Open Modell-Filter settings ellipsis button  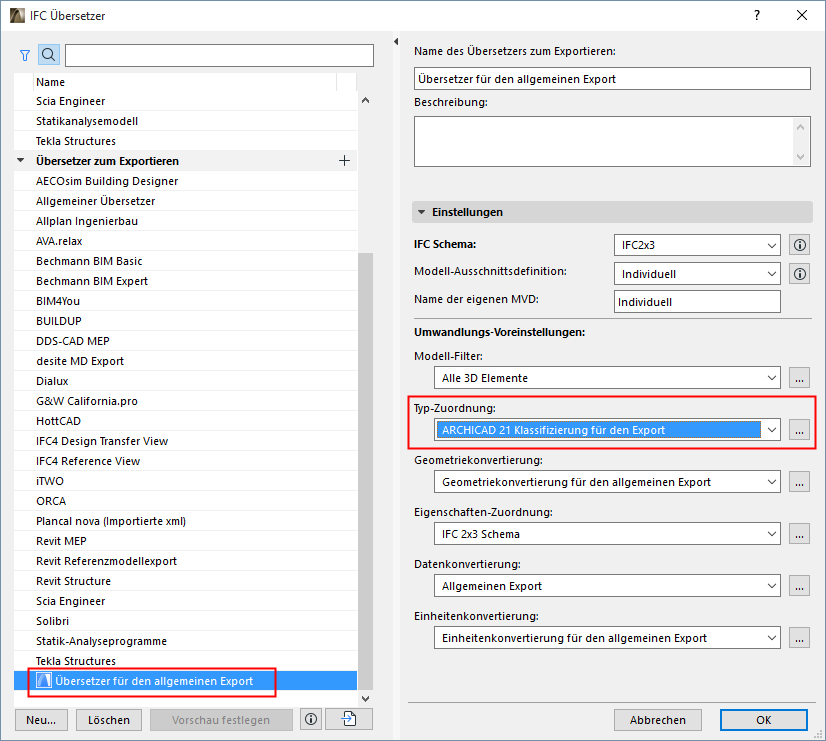[799, 378]
